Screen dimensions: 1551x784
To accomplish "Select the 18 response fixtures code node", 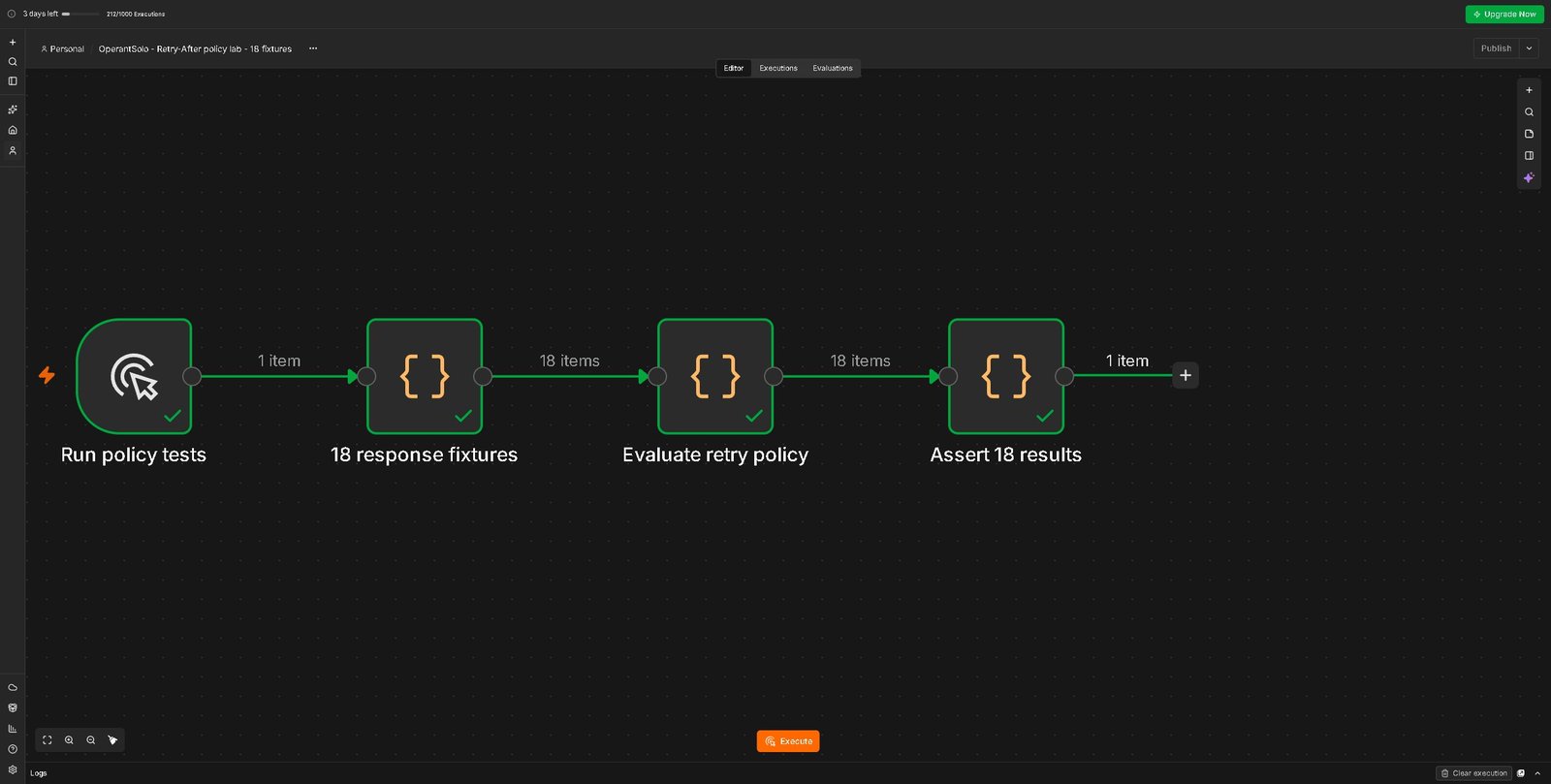I will [x=425, y=376].
